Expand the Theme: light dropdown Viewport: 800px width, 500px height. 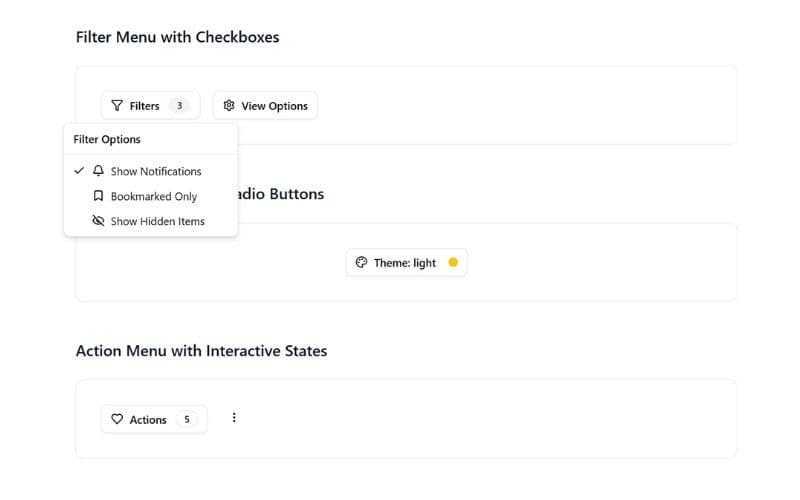pyautogui.click(x=405, y=263)
